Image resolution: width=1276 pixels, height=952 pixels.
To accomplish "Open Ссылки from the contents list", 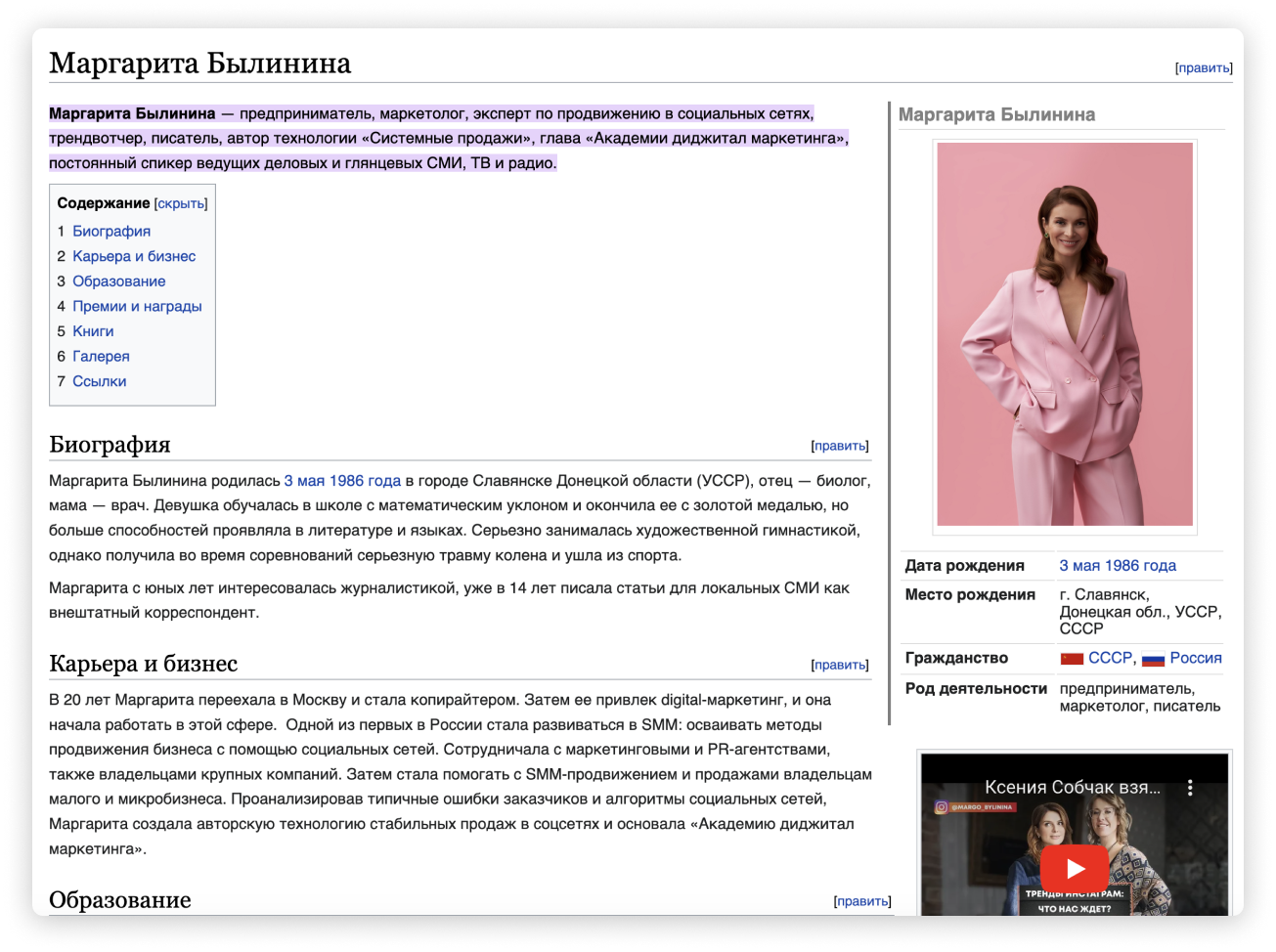I will click(x=100, y=381).
